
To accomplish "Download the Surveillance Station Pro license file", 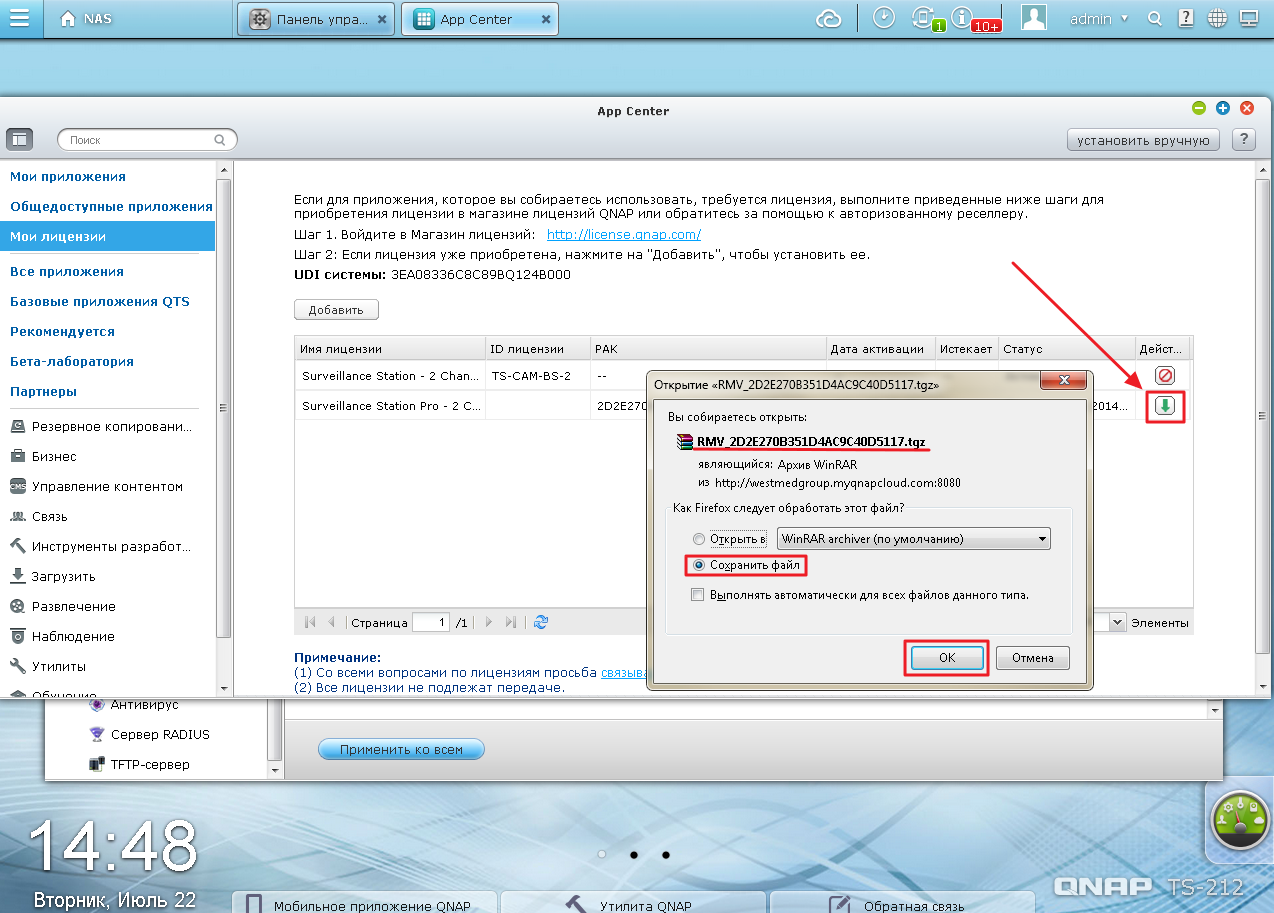I will click(1165, 406).
